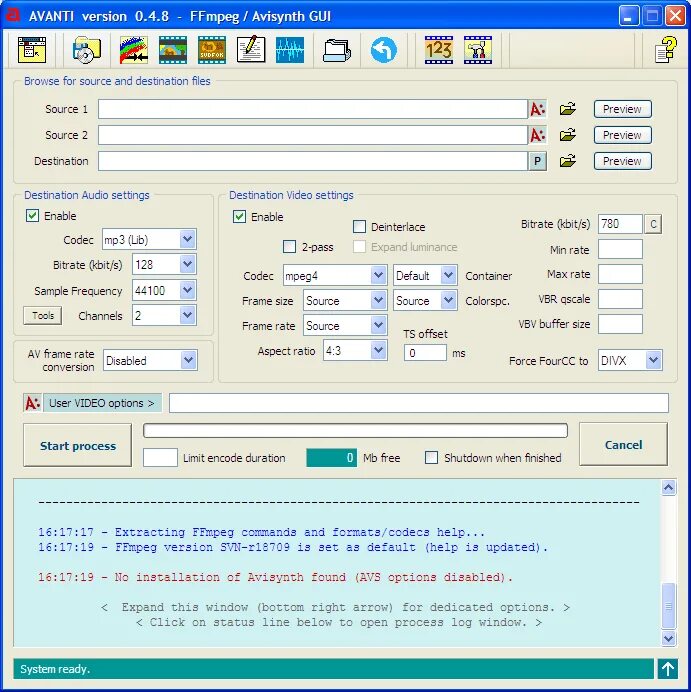Toggle the video Enable checkbox
Image resolution: width=691 pixels, height=692 pixels.
click(x=240, y=217)
